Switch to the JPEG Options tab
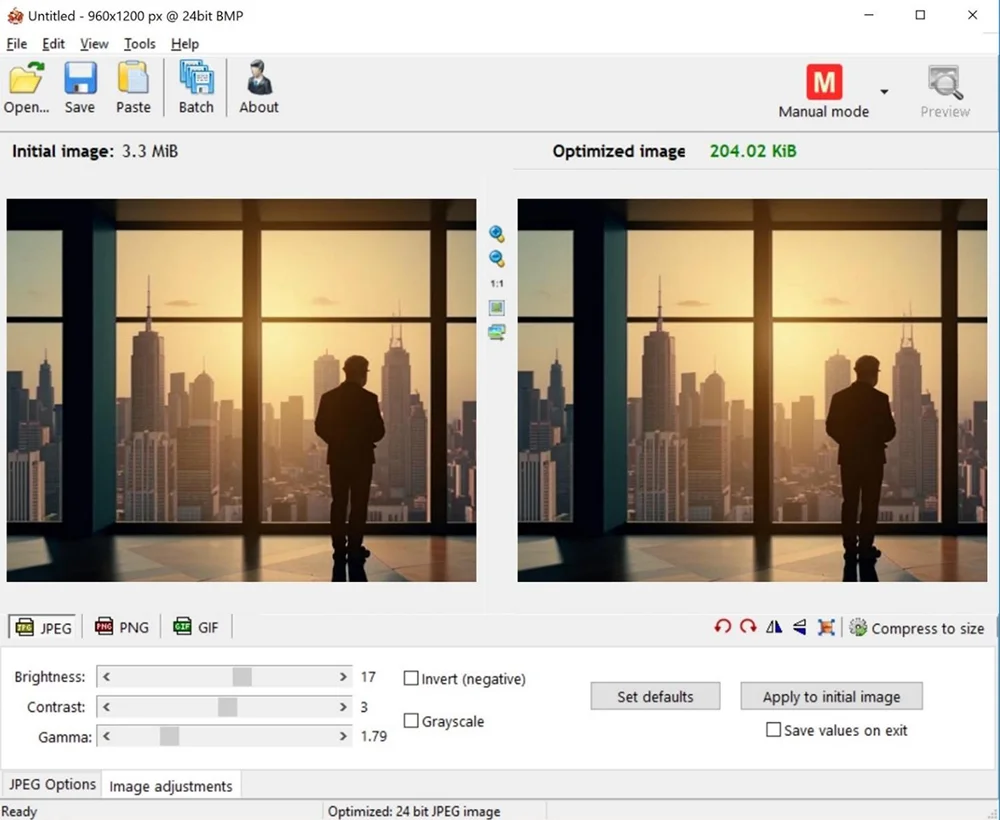Viewport: 1000px width, 820px height. [x=52, y=785]
